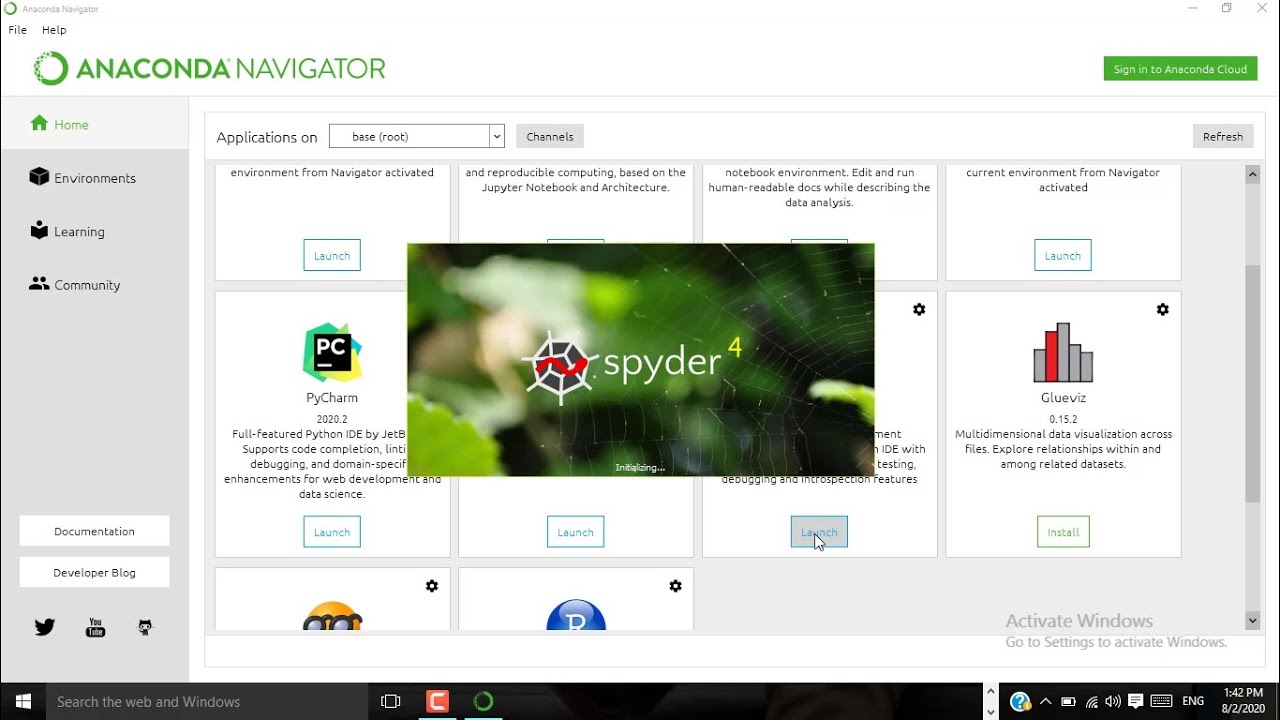Install Glueviz from its card
The width and height of the screenshot is (1280, 720).
pyautogui.click(x=1063, y=532)
